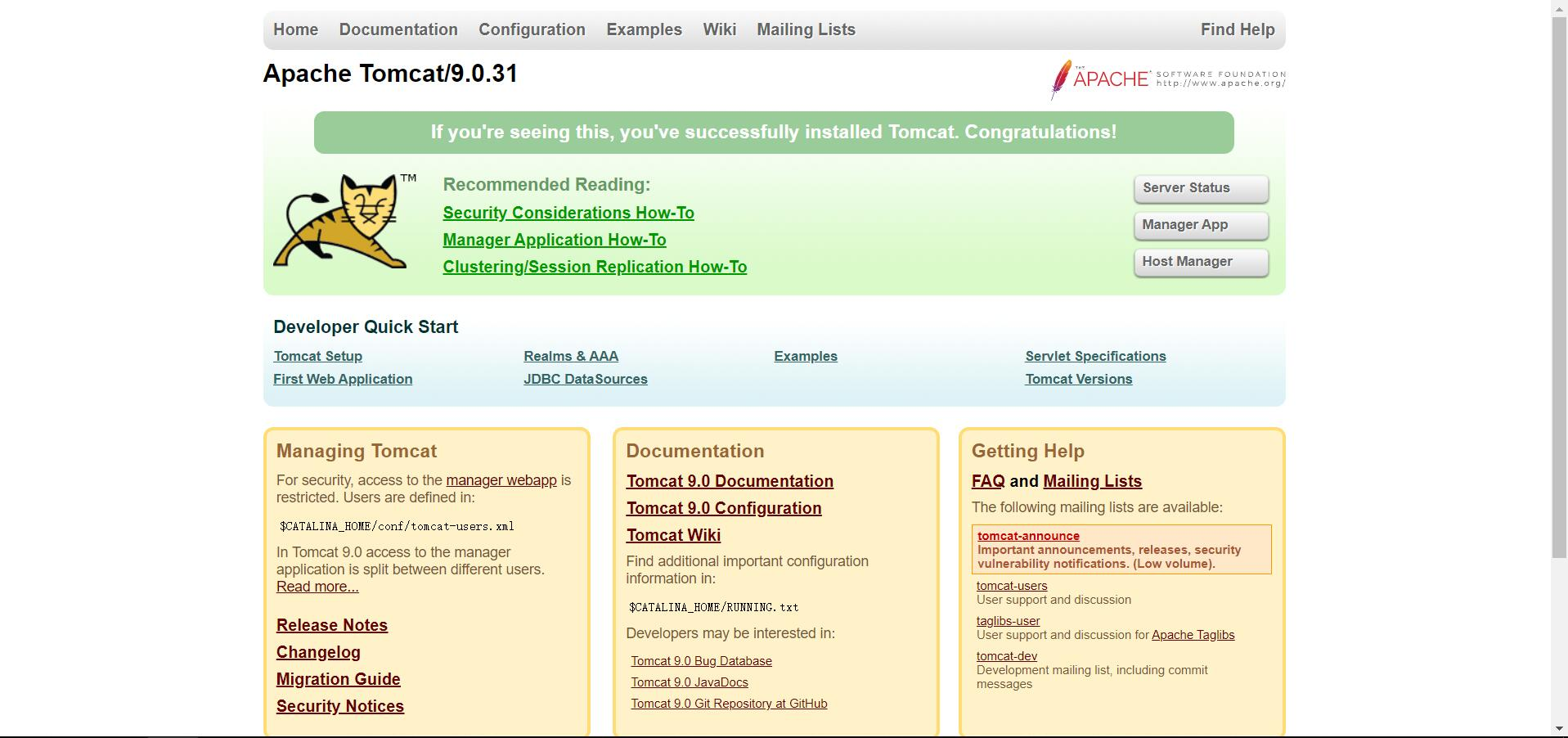Open Examples link under Developer Quick Start

[x=806, y=356]
